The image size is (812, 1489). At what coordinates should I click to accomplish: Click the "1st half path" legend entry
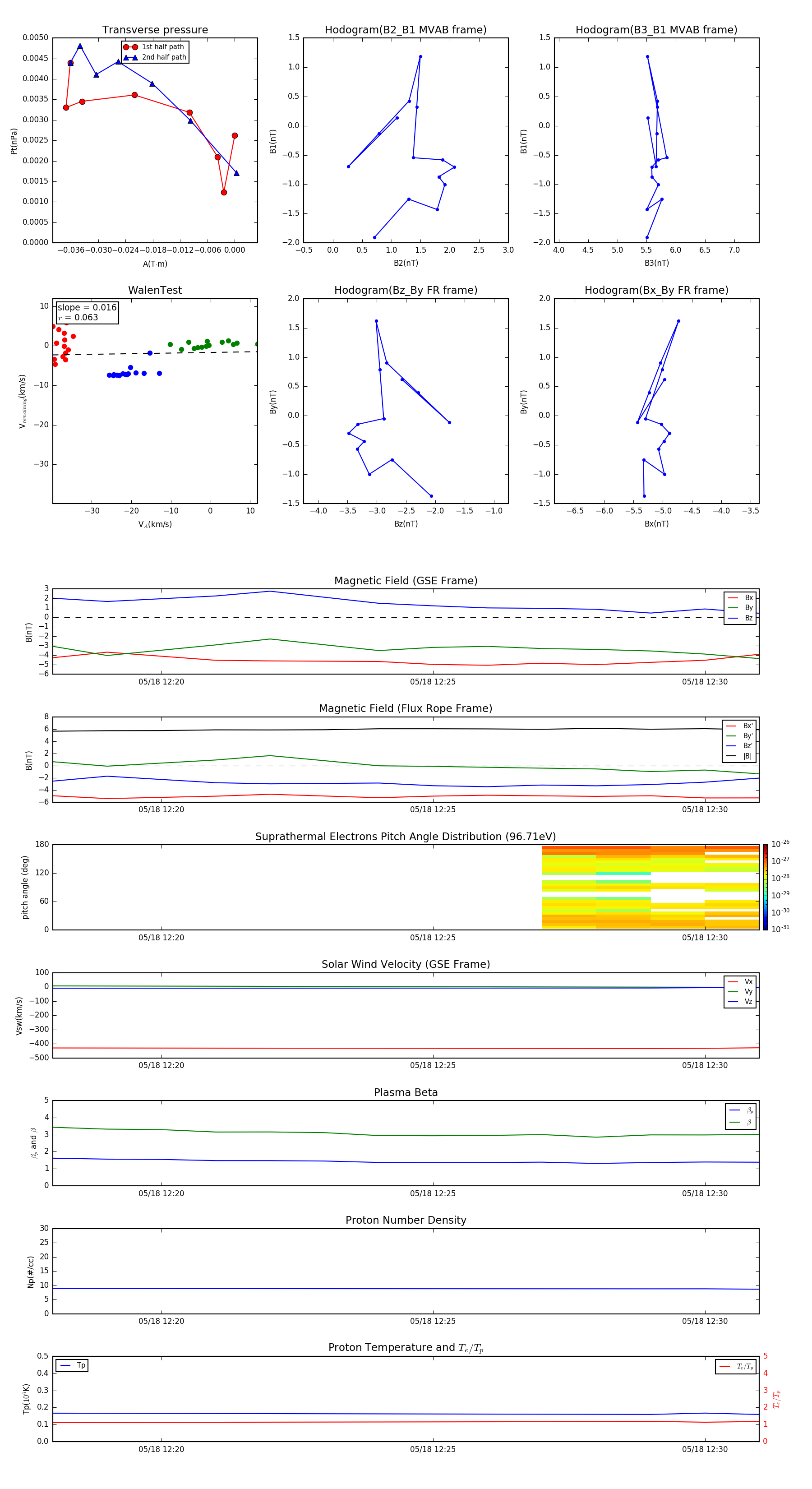pyautogui.click(x=154, y=47)
